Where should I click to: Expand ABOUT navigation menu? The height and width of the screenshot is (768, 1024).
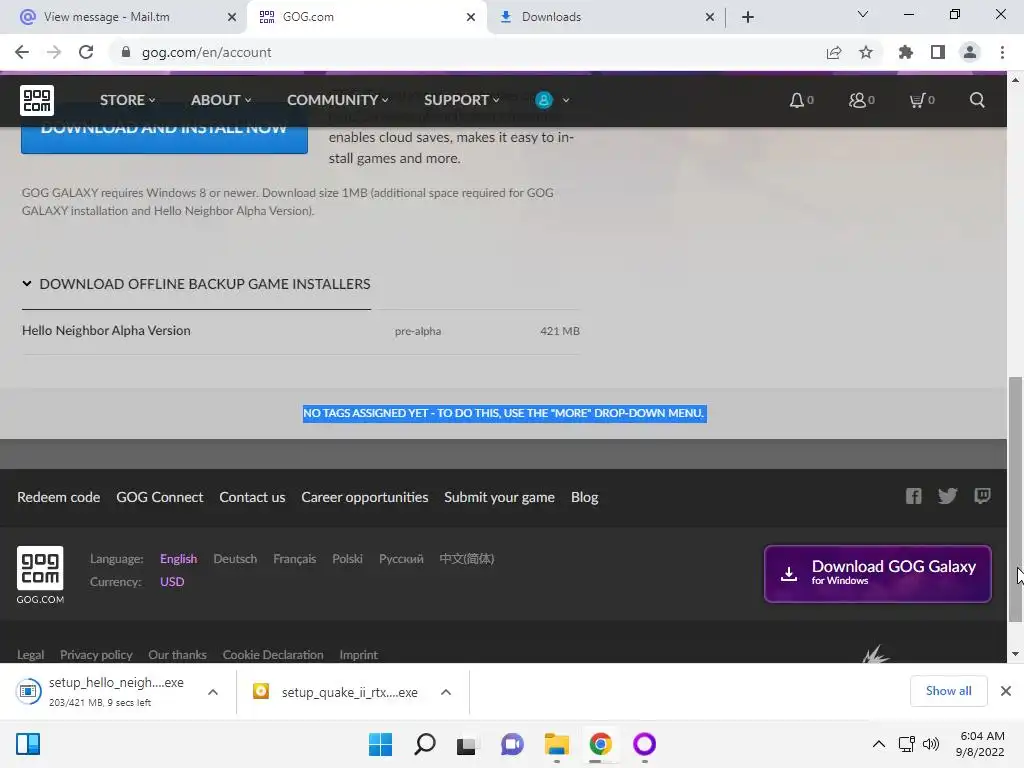(221, 100)
